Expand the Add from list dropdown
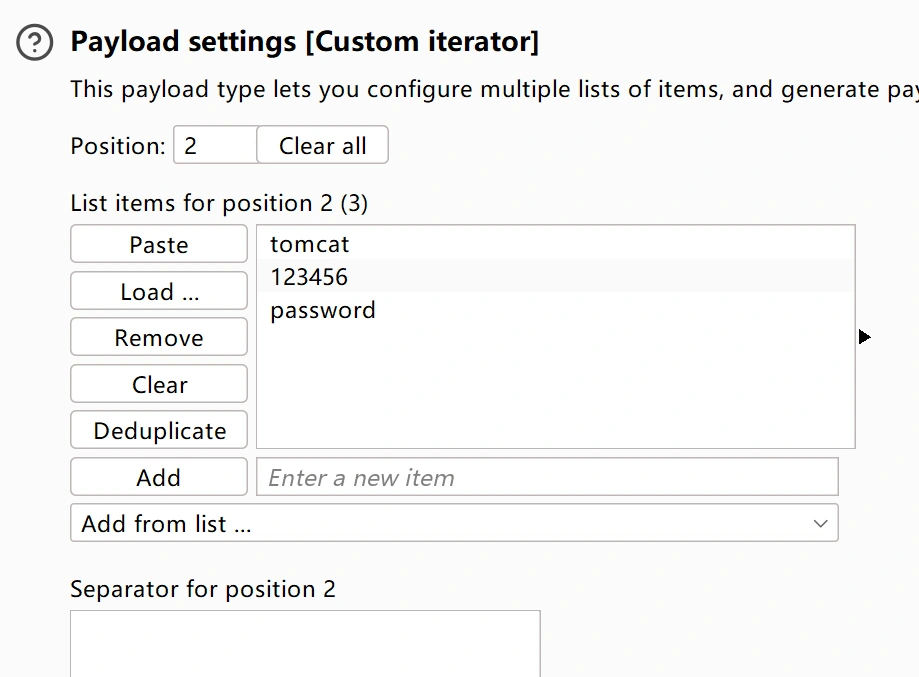 [454, 523]
